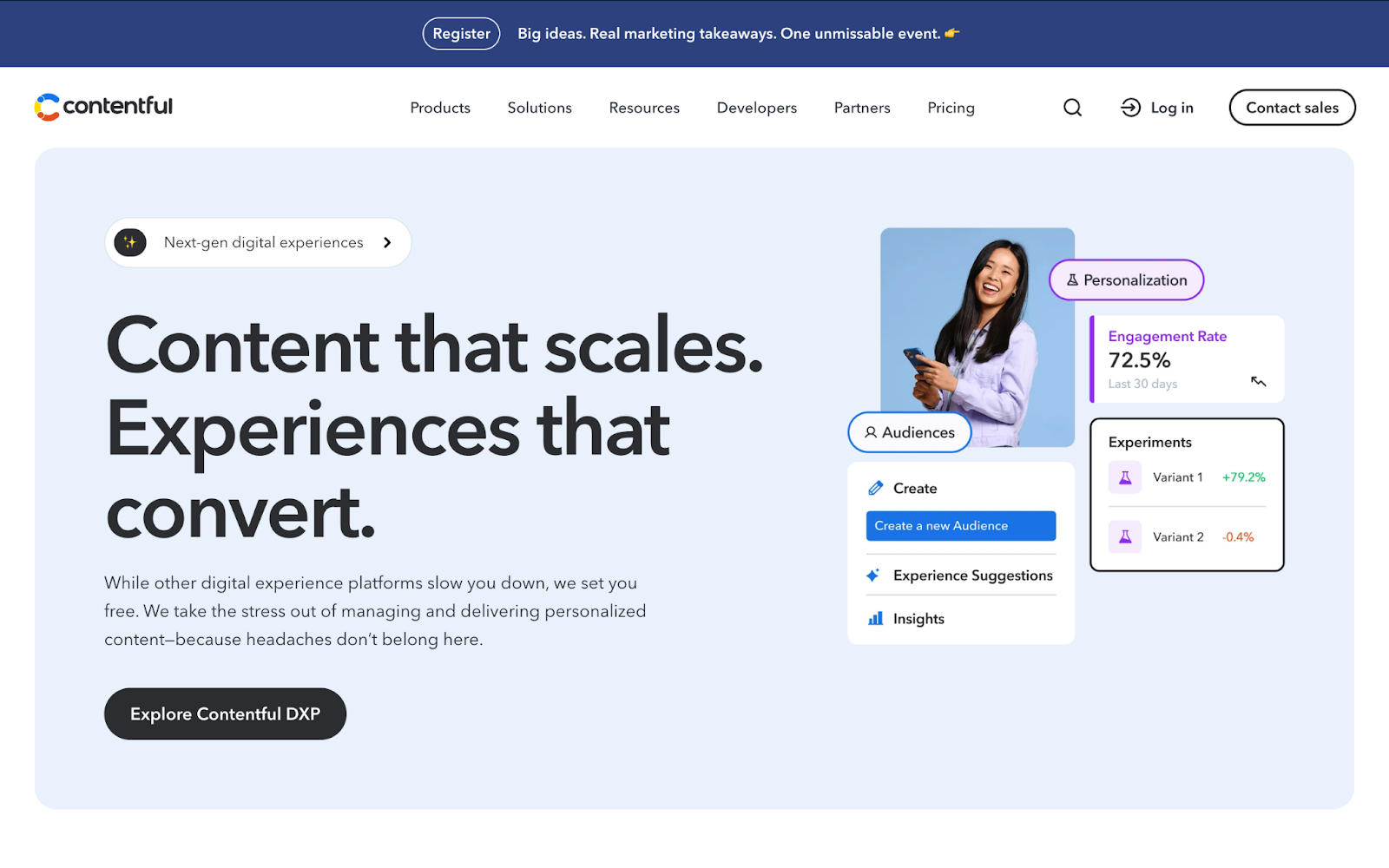This screenshot has width=1389, height=868.
Task: Select the Log in arrow icon
Action: click(1130, 108)
